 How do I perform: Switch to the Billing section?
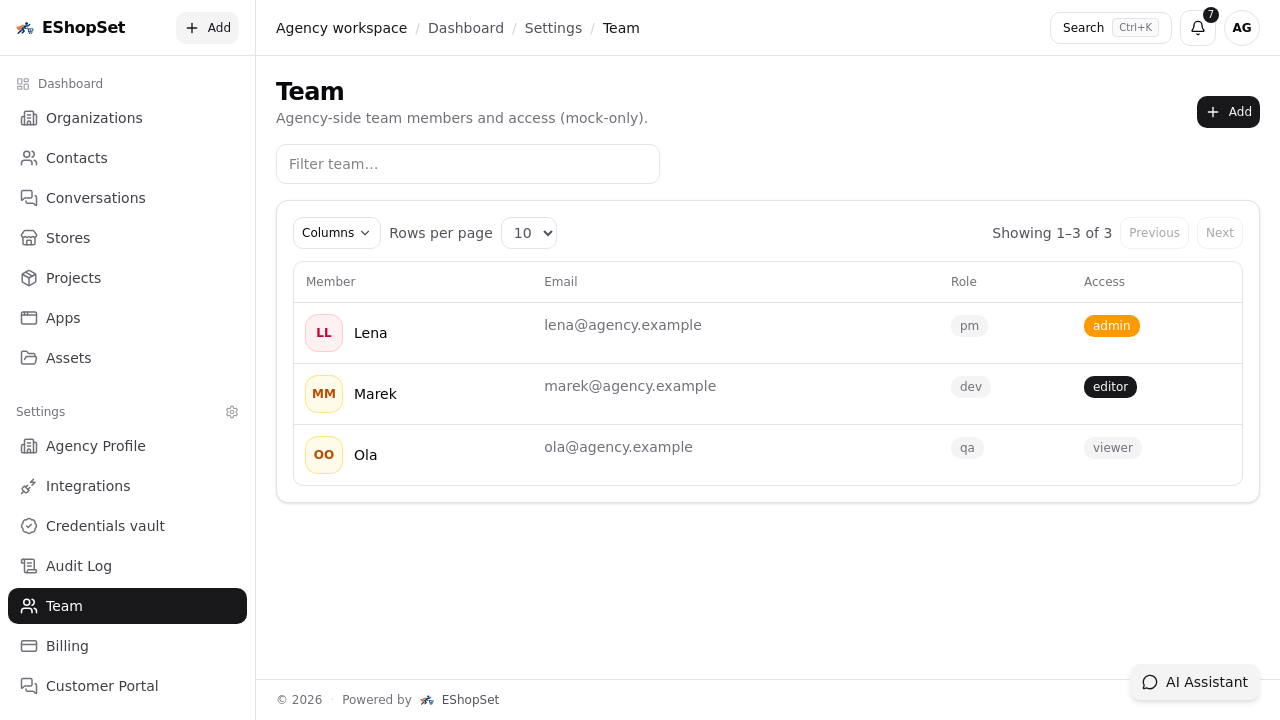tap(67, 646)
